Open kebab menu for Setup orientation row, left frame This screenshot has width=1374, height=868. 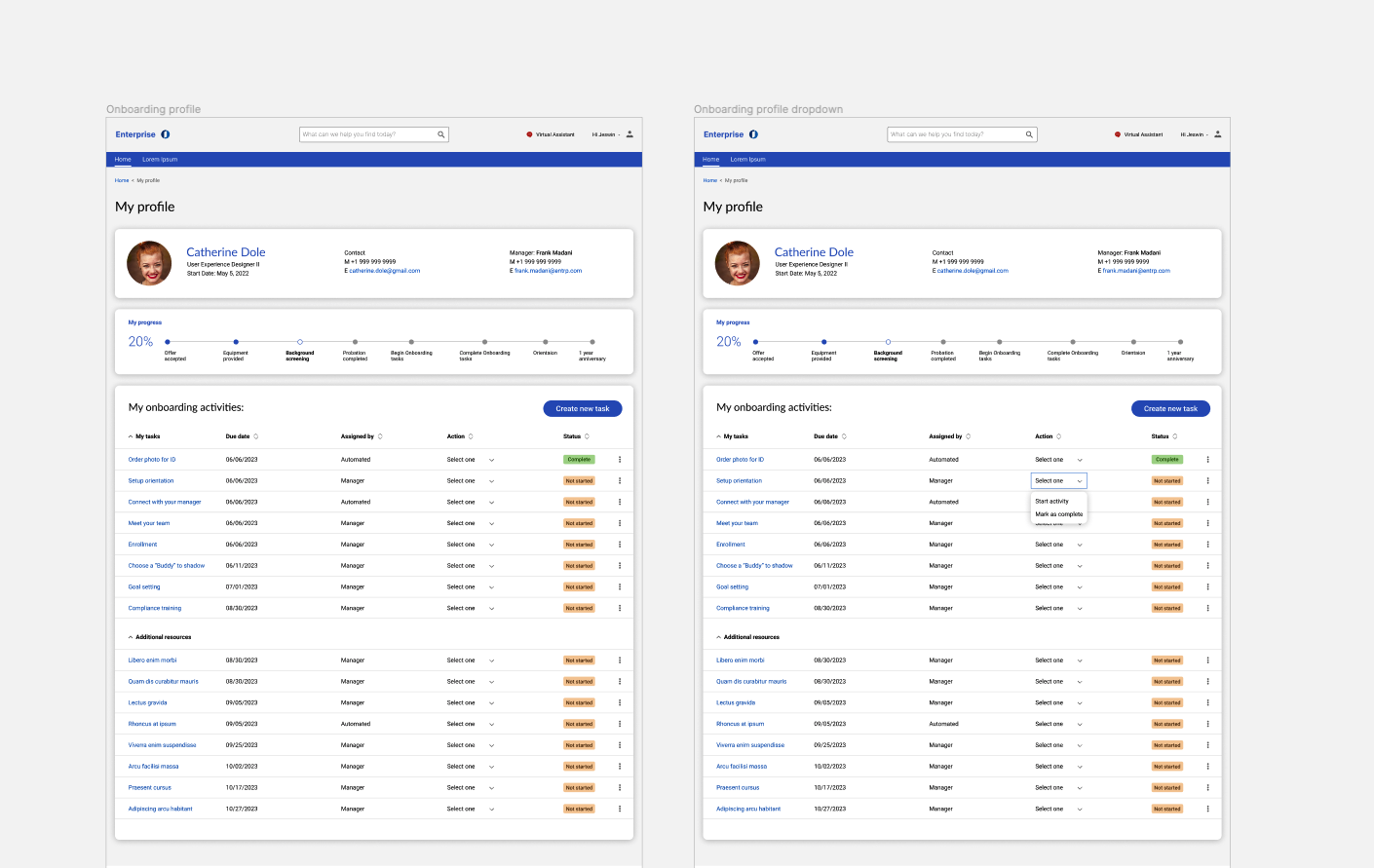click(620, 480)
